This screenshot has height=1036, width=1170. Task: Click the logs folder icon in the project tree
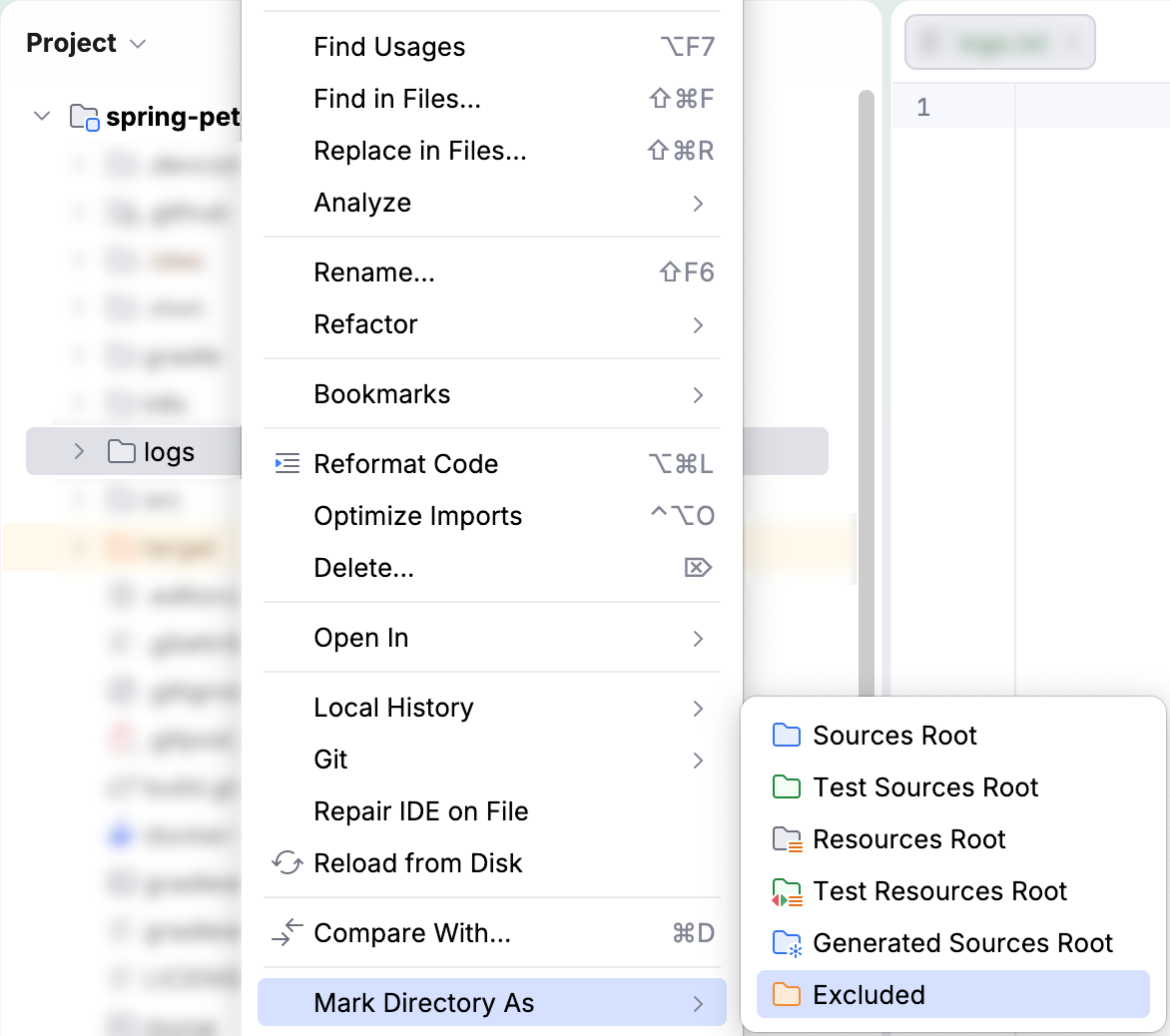point(120,451)
